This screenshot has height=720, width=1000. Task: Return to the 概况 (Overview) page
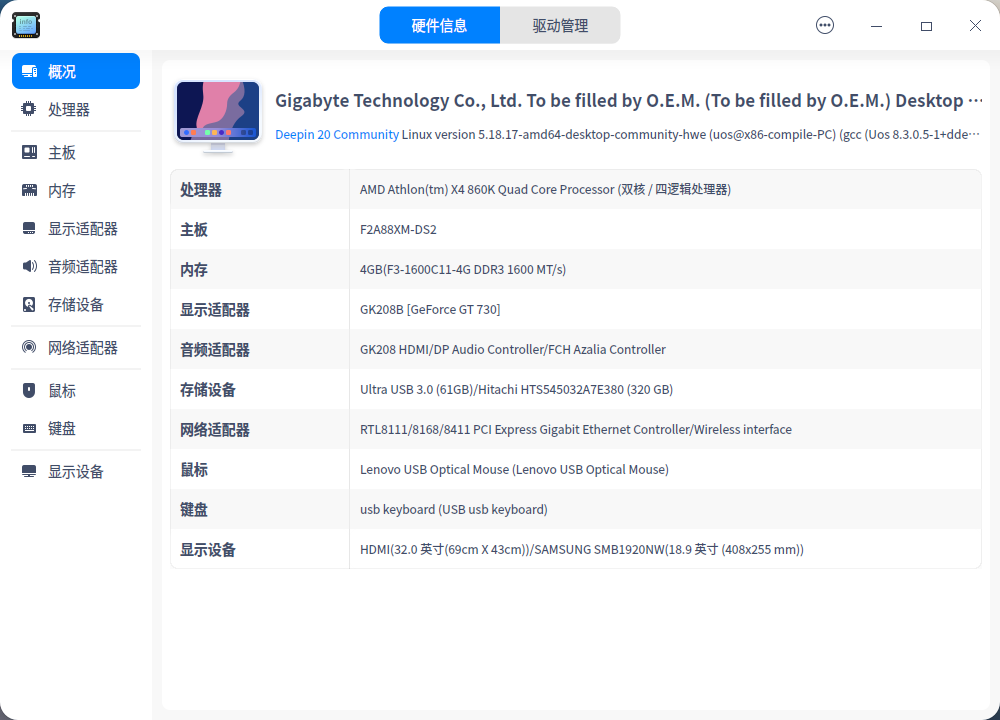pyautogui.click(x=60, y=71)
